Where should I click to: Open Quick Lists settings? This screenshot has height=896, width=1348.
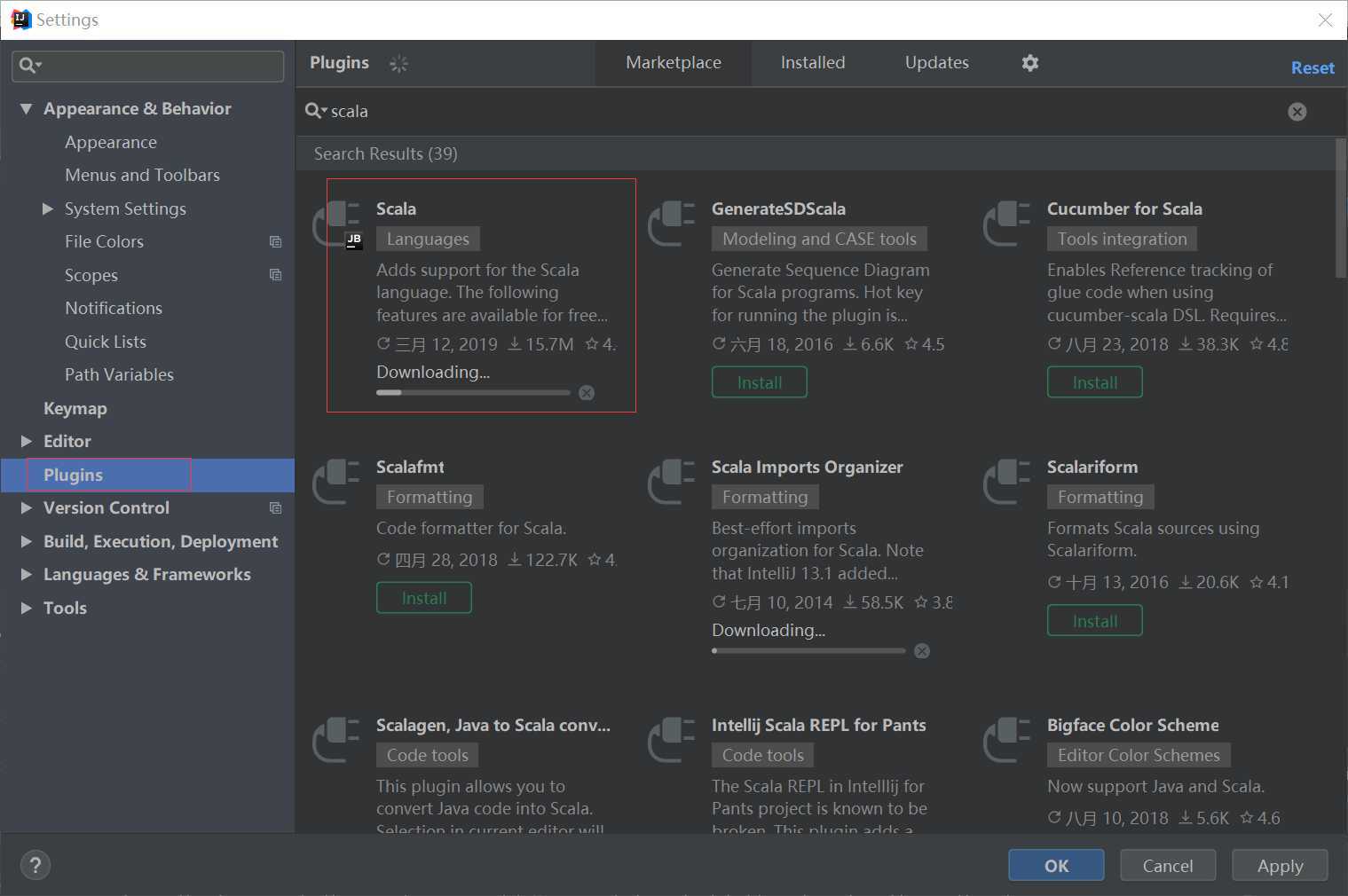point(106,342)
